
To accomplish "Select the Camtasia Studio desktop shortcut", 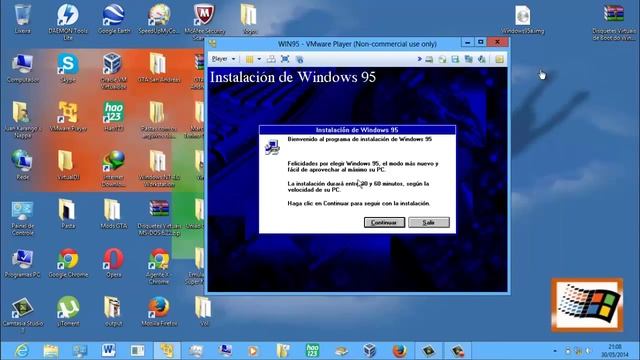I will [22, 315].
